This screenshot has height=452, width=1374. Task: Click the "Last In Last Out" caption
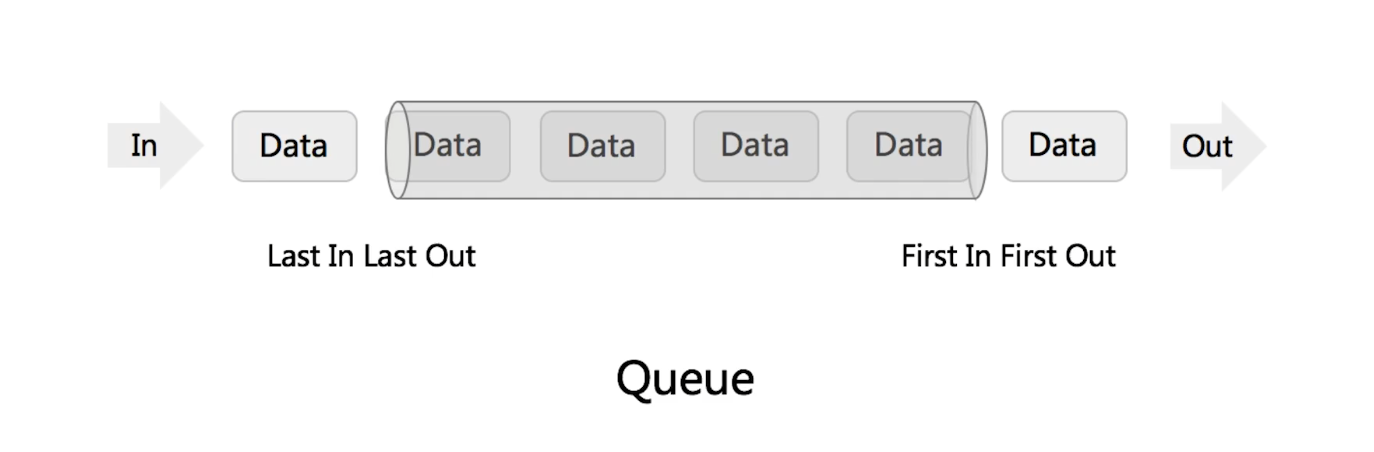pos(371,256)
